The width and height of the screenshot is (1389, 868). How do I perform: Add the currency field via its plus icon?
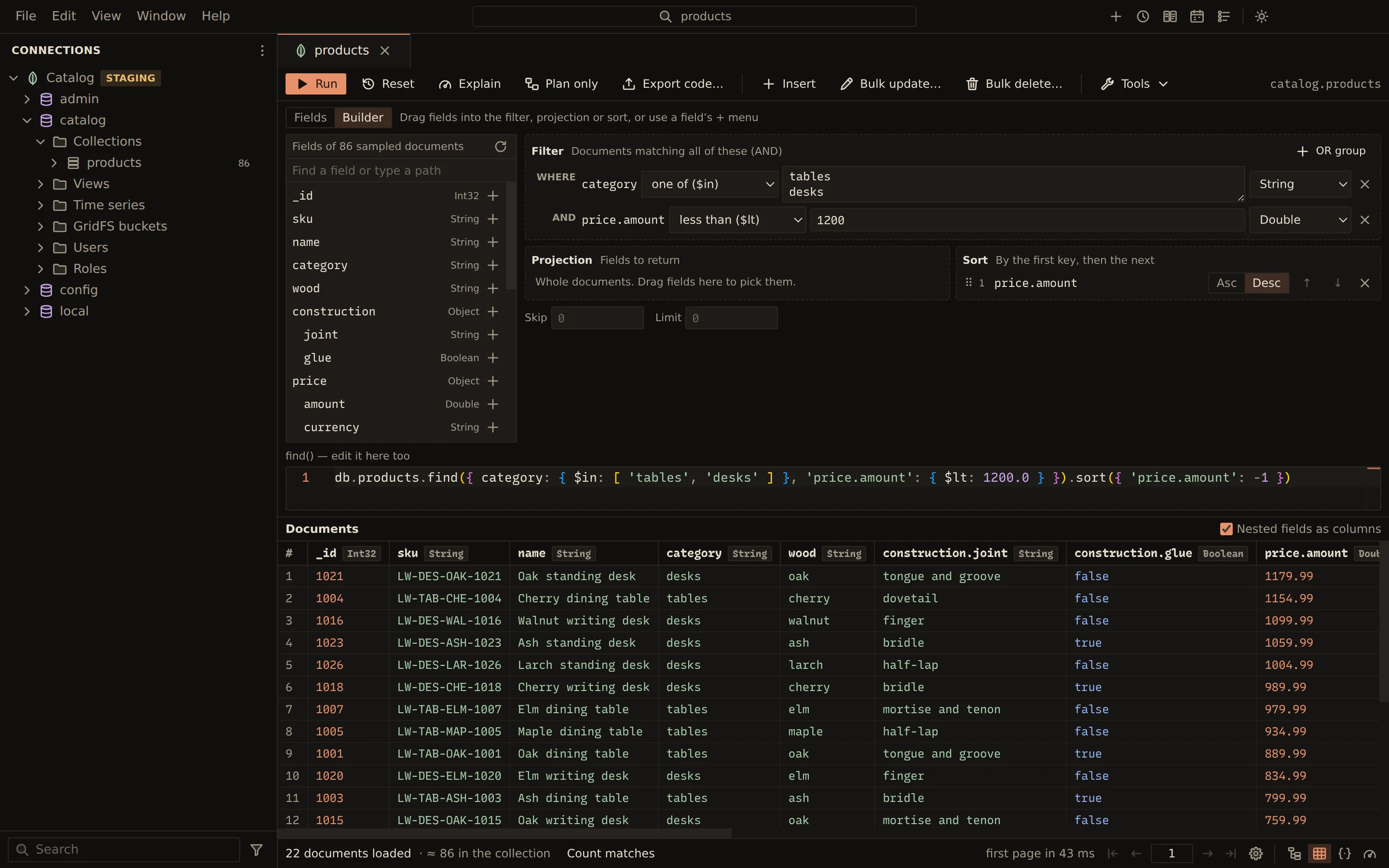pos(492,427)
